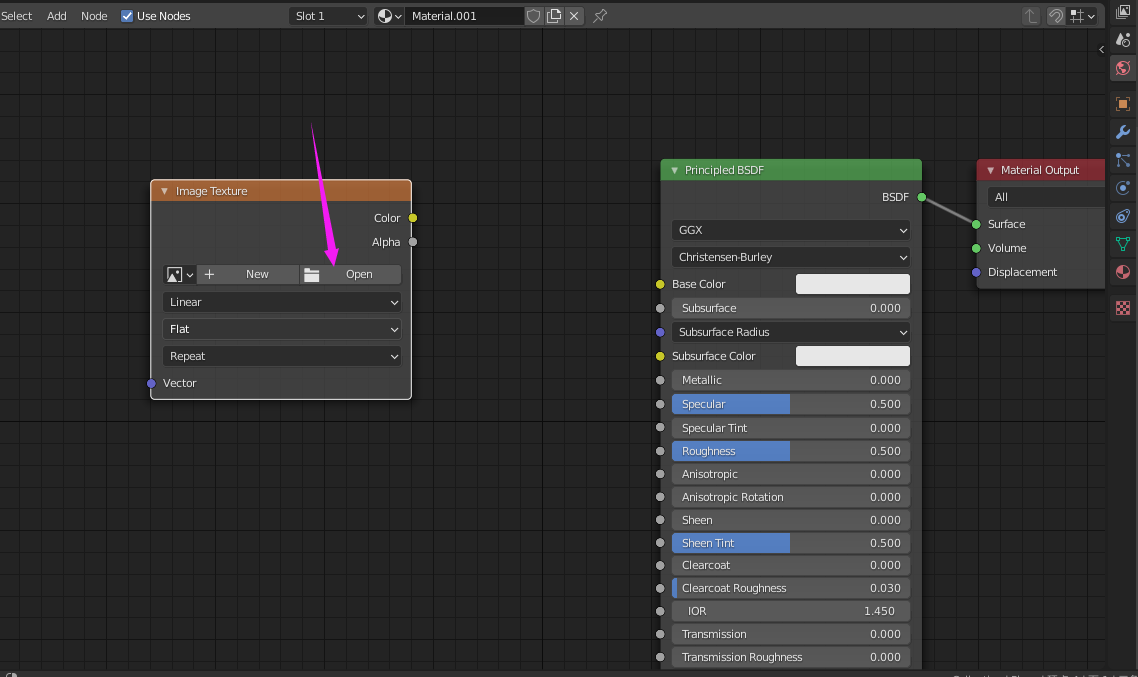Adjust the Sheen Tint slider

point(791,543)
